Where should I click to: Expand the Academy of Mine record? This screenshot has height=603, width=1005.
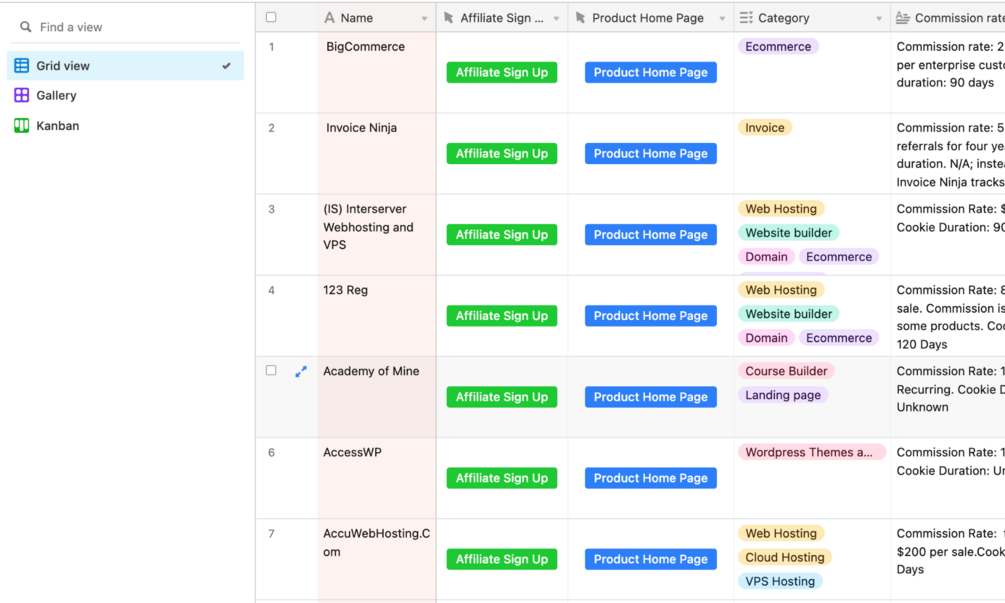301,372
